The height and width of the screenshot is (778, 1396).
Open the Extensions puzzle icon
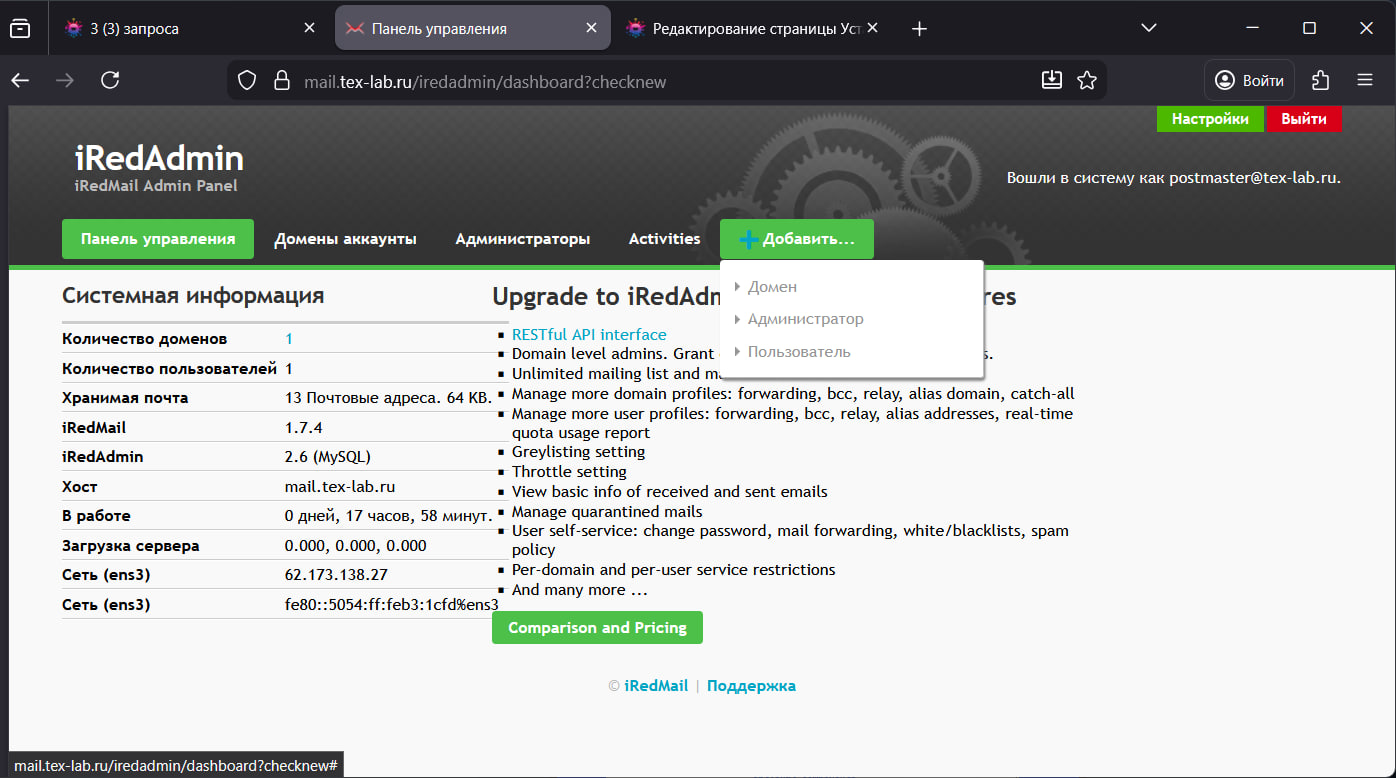[1321, 80]
